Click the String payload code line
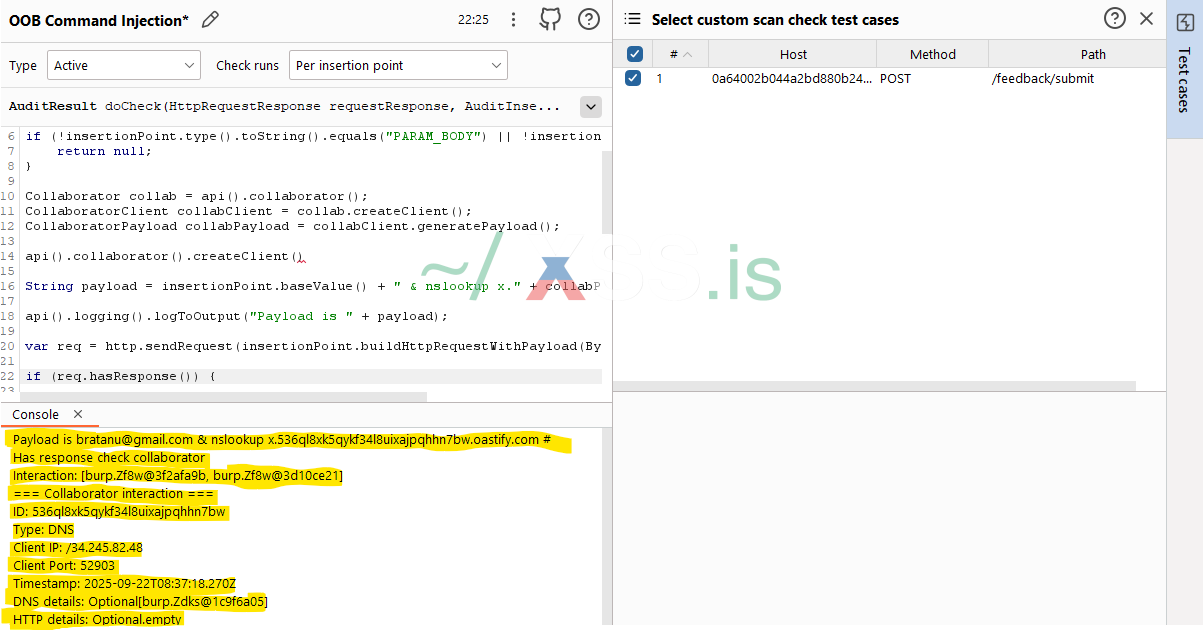 click(312, 286)
